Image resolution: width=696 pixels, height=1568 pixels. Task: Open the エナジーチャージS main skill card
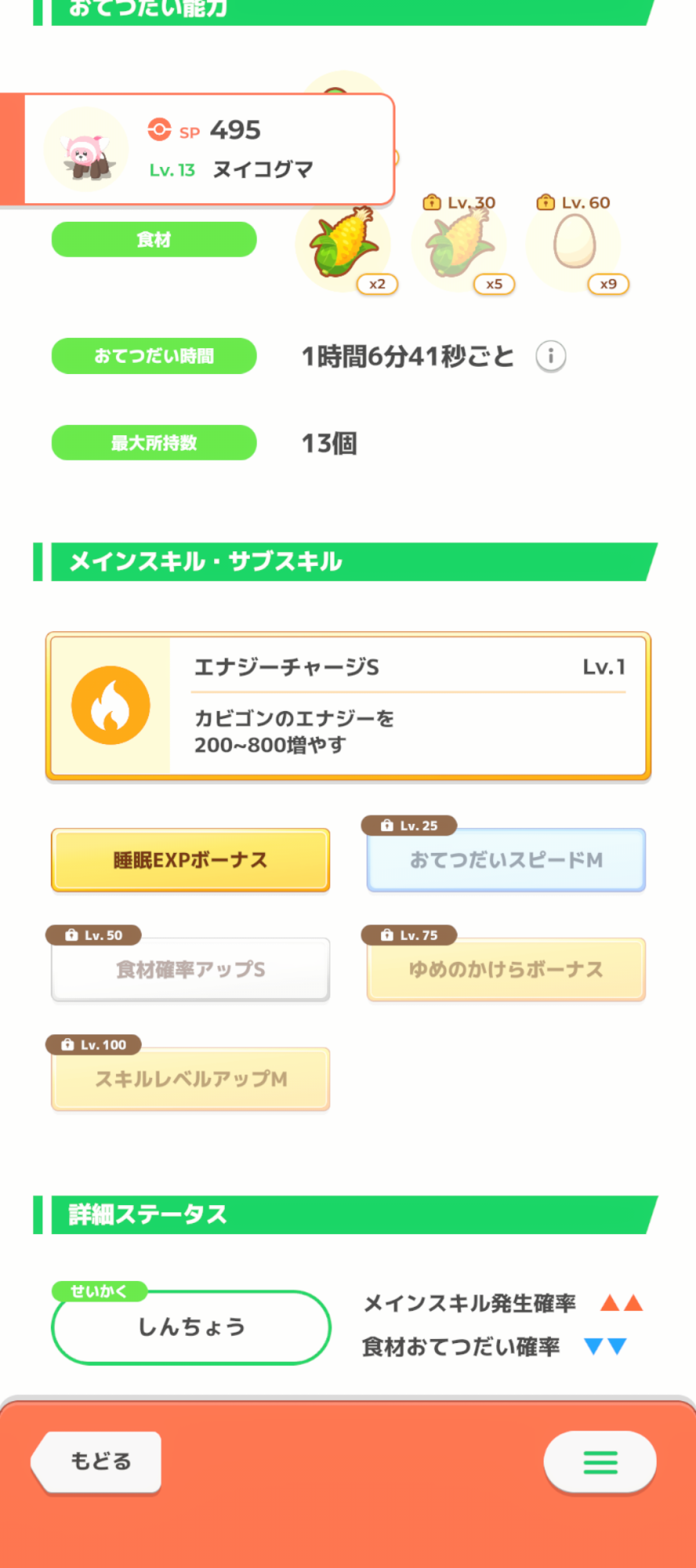pos(408,706)
